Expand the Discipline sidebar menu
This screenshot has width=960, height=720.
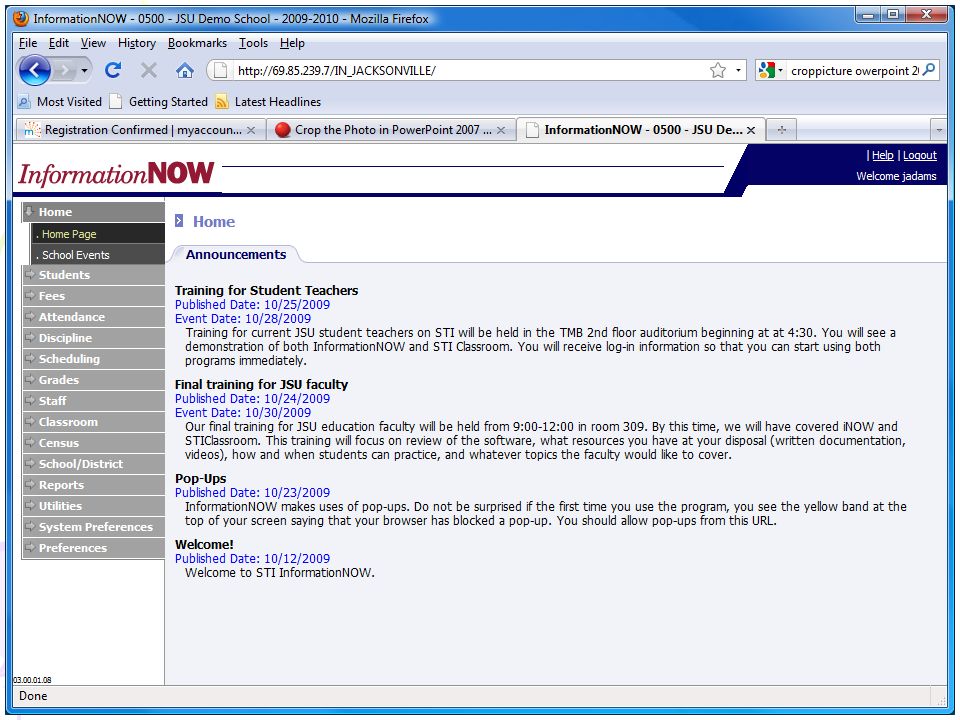[x=94, y=338]
